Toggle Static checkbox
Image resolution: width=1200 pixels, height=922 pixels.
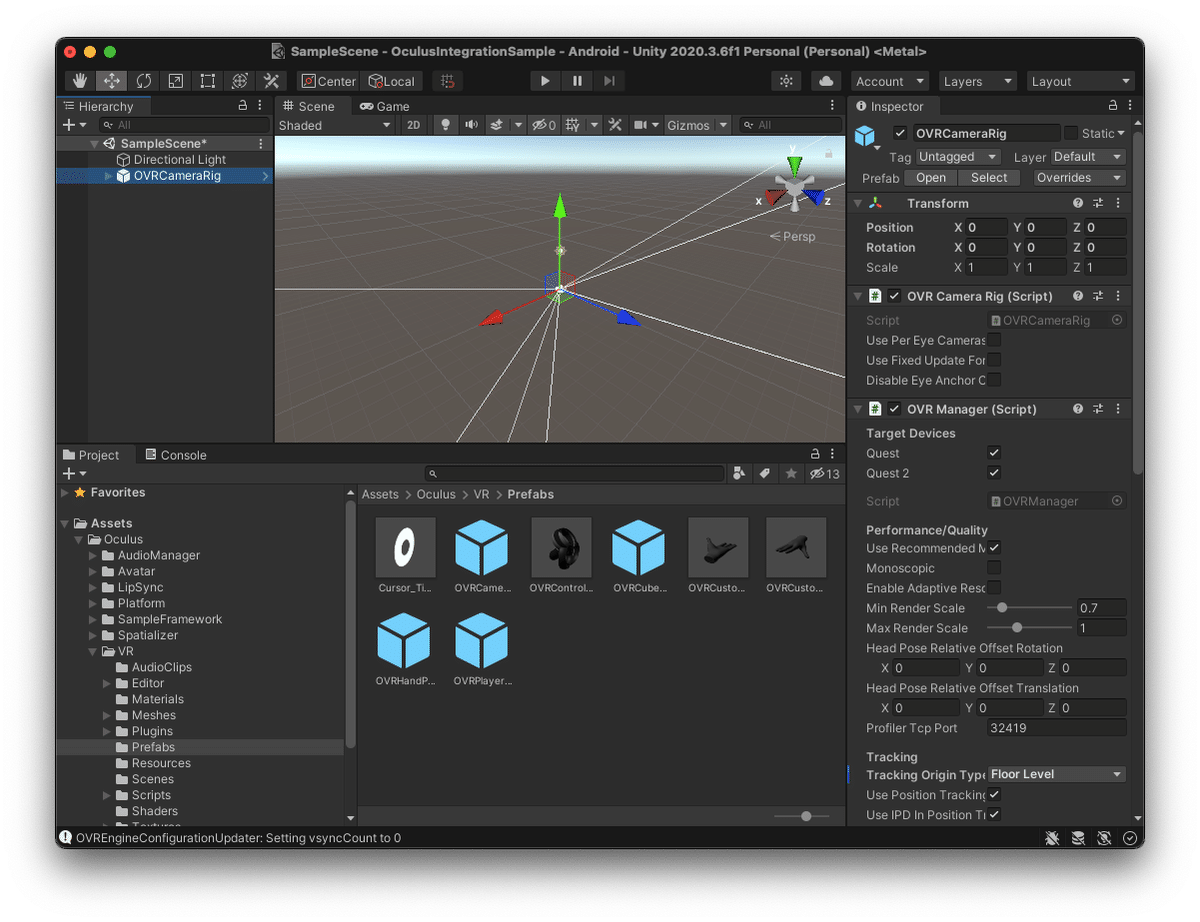coord(1071,133)
